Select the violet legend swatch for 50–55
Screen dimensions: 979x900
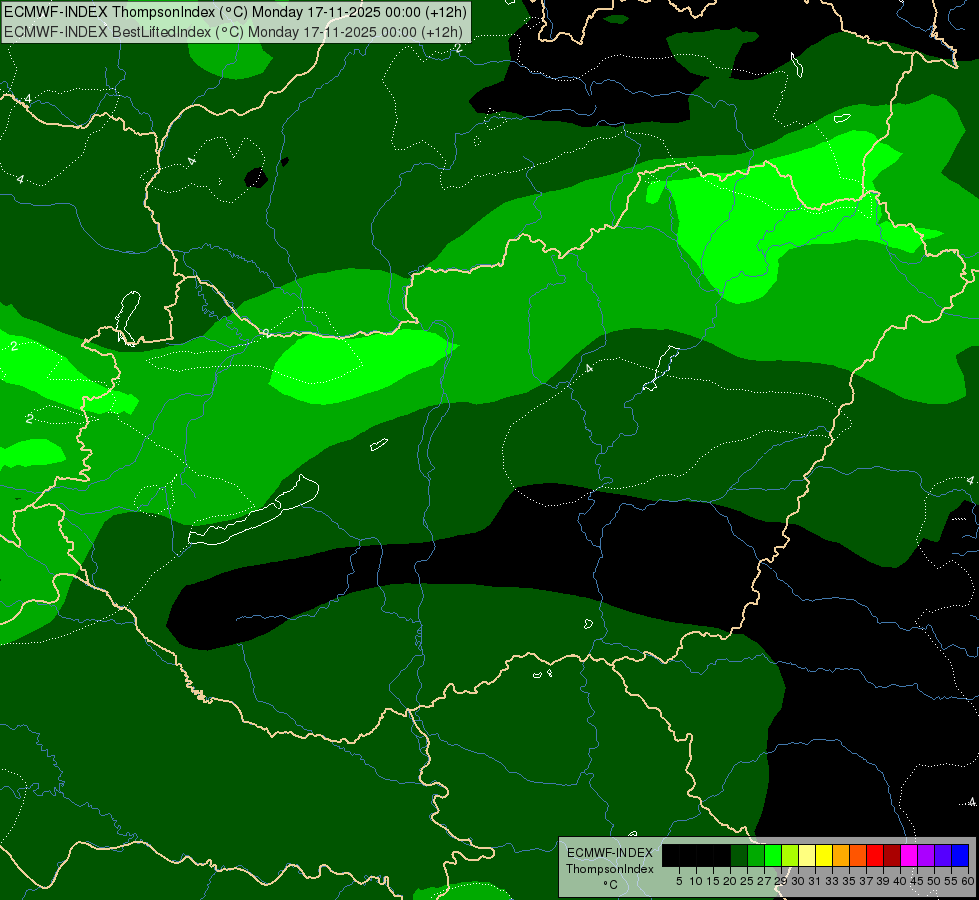pyautogui.click(x=943, y=856)
